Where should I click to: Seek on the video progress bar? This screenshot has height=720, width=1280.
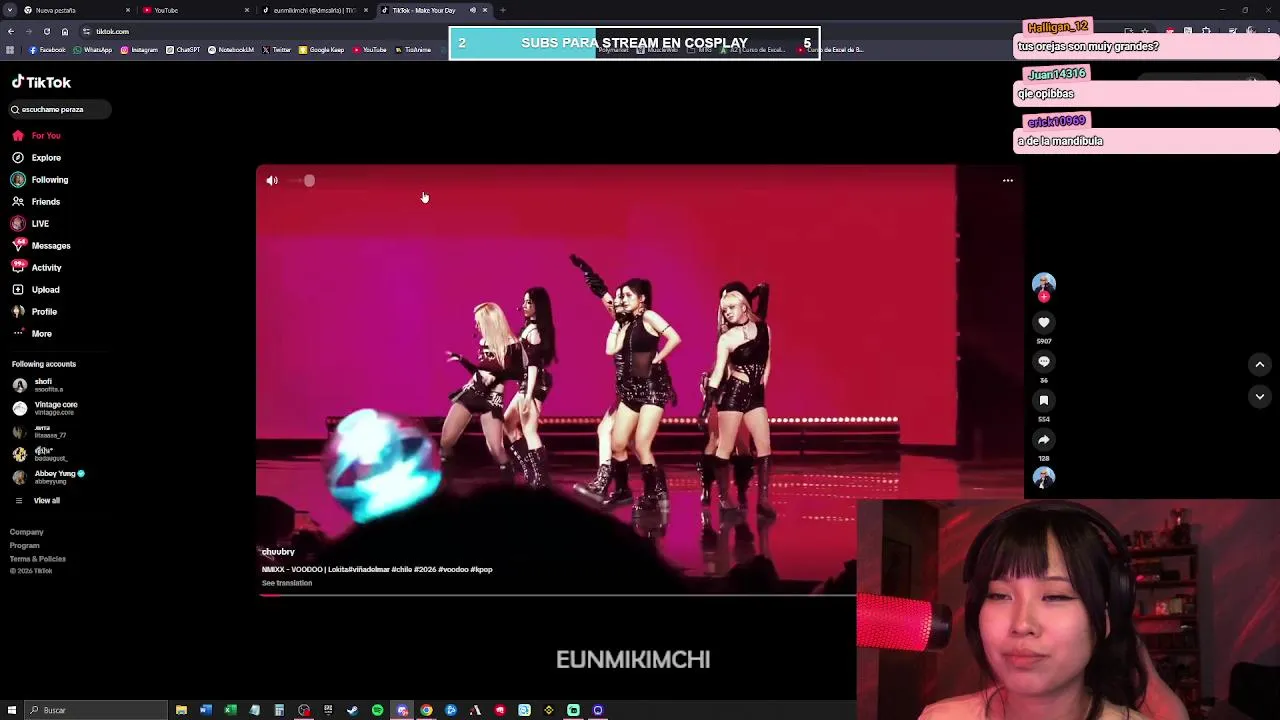click(x=557, y=595)
